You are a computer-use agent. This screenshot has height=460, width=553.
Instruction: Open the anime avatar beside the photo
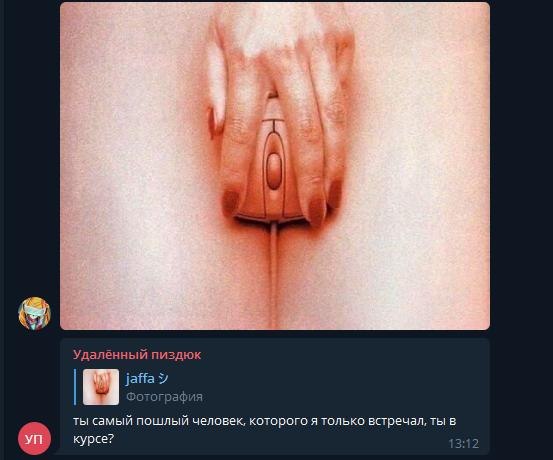click(35, 313)
